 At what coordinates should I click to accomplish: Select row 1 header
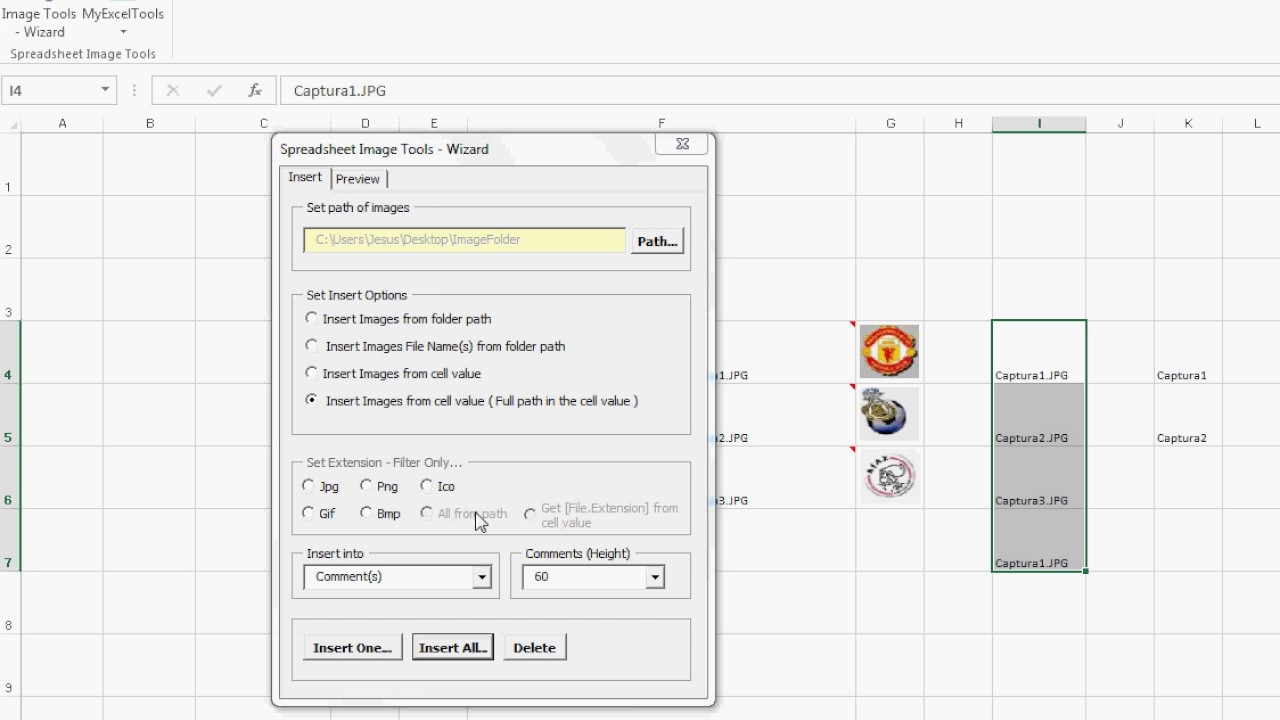pos(10,164)
